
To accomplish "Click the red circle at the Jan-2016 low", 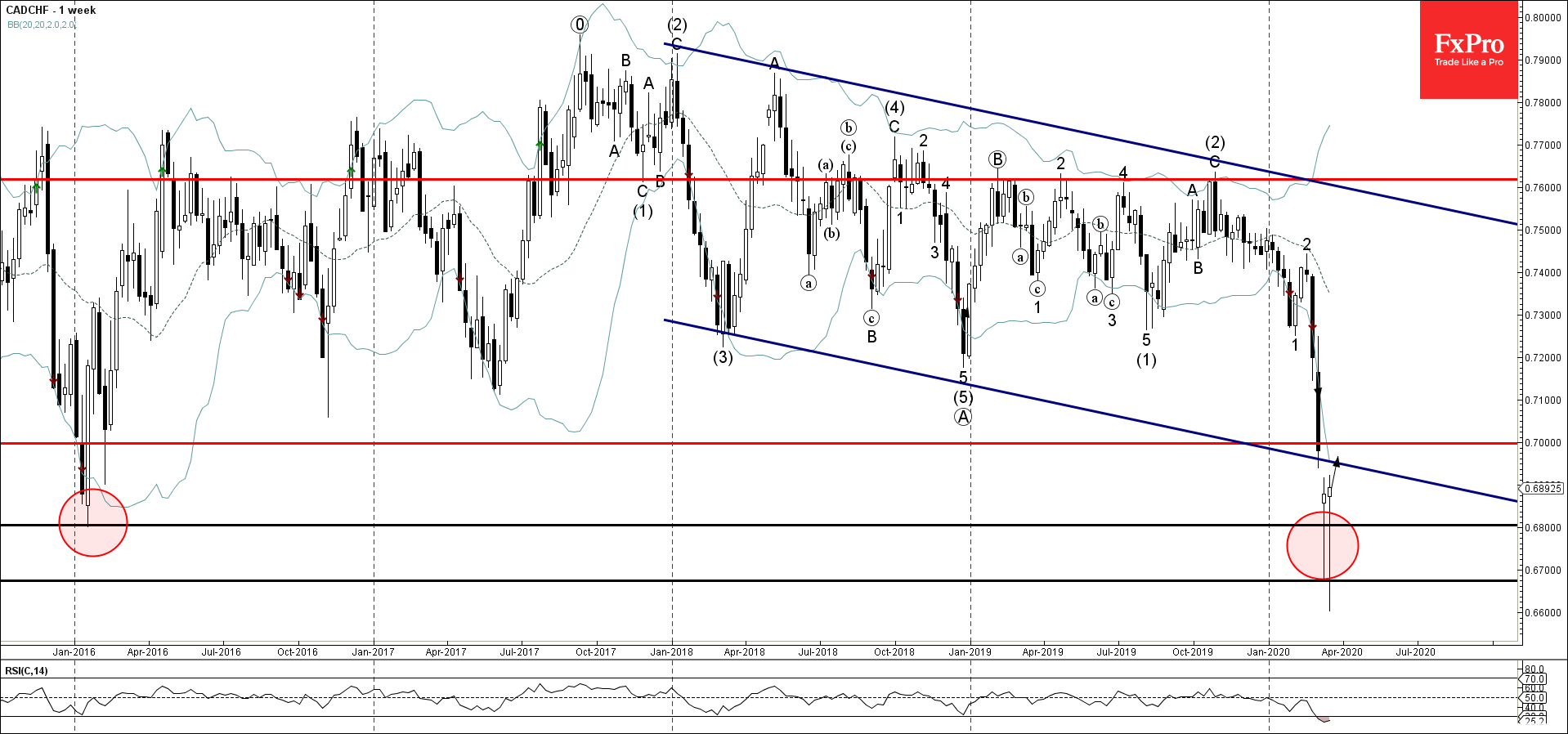I will tap(93, 523).
